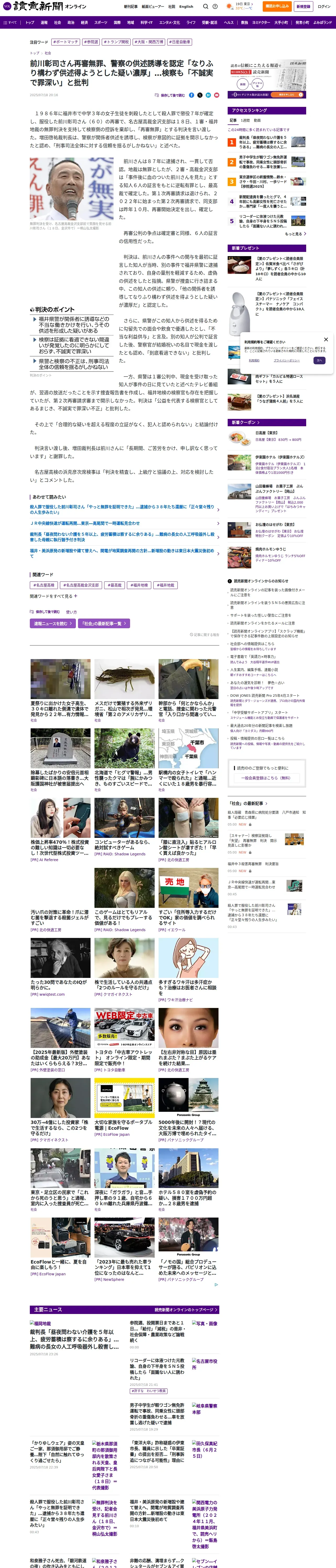The image size is (336, 1568).
Task: Open article photo of 前川彰司さん
Action: 71,189
